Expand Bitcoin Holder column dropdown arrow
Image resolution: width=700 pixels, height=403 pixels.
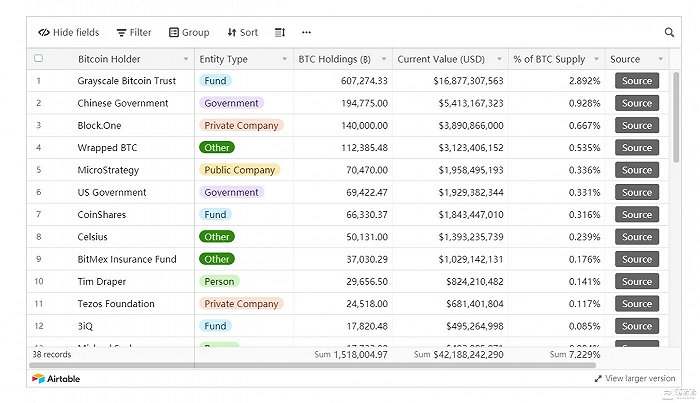coord(186,59)
